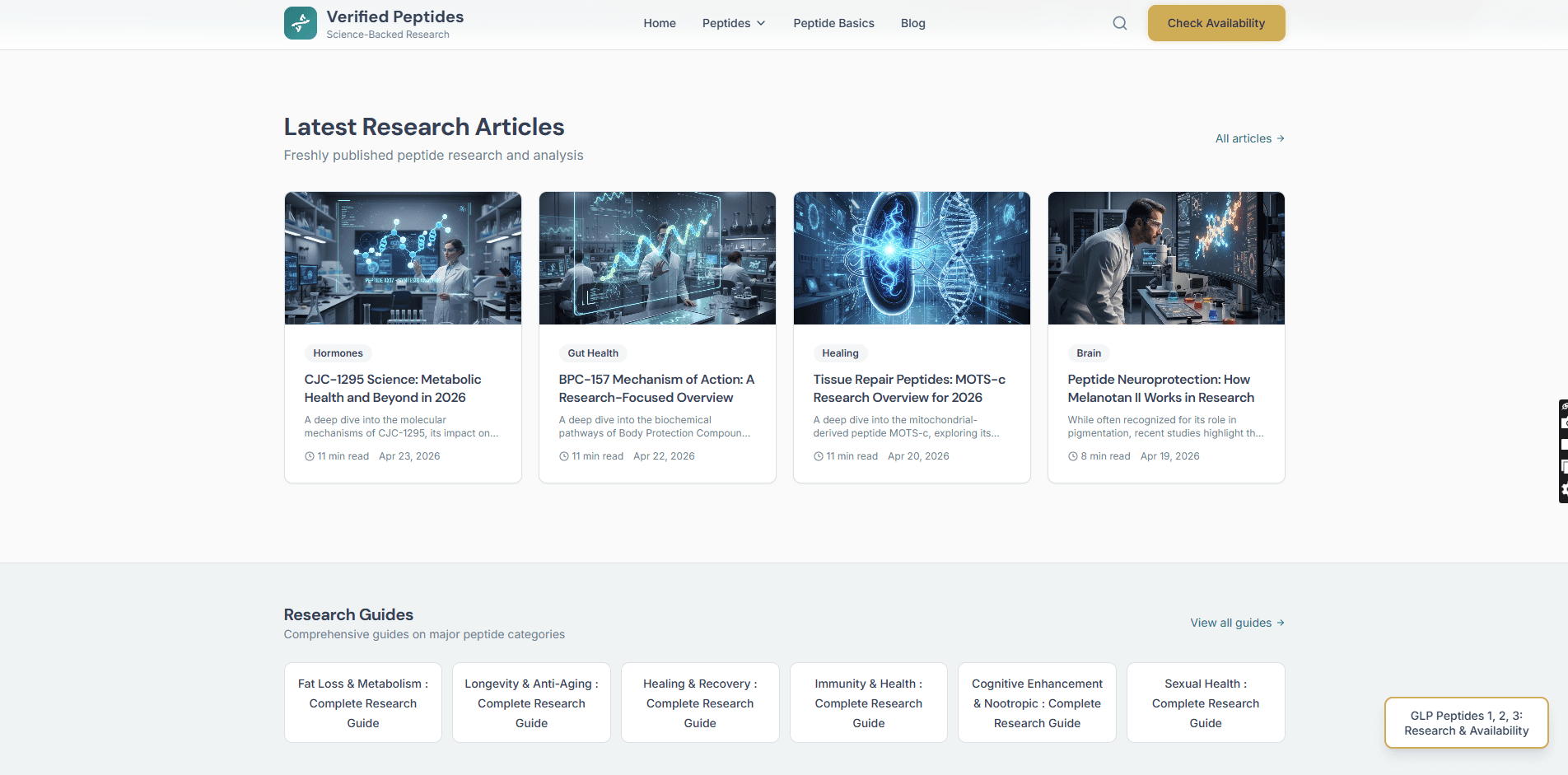Click the Melanotan II article thumbnail image
Screen dimensions: 1568x775
click(1165, 258)
